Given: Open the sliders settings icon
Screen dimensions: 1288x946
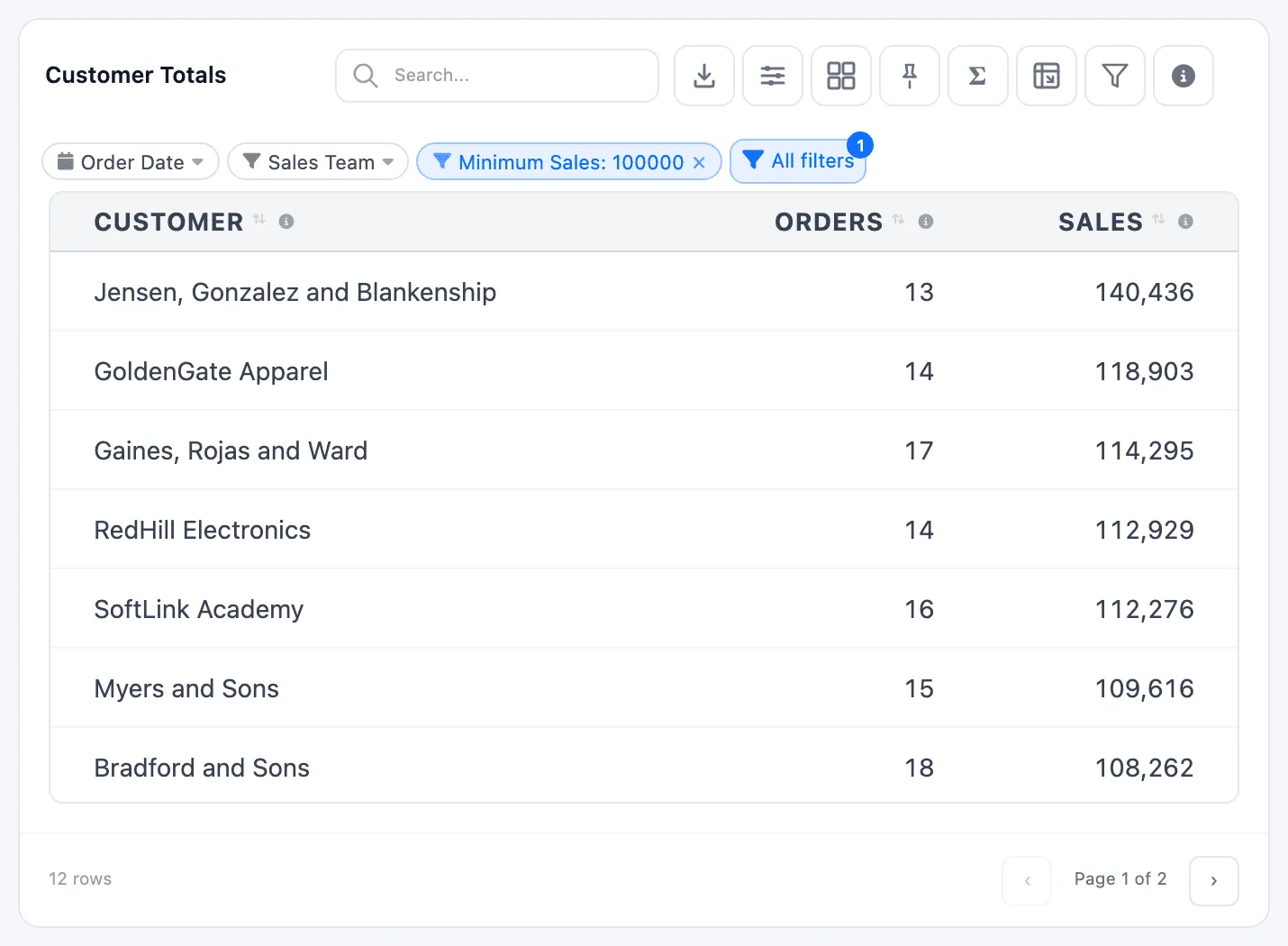Looking at the screenshot, I should (773, 76).
